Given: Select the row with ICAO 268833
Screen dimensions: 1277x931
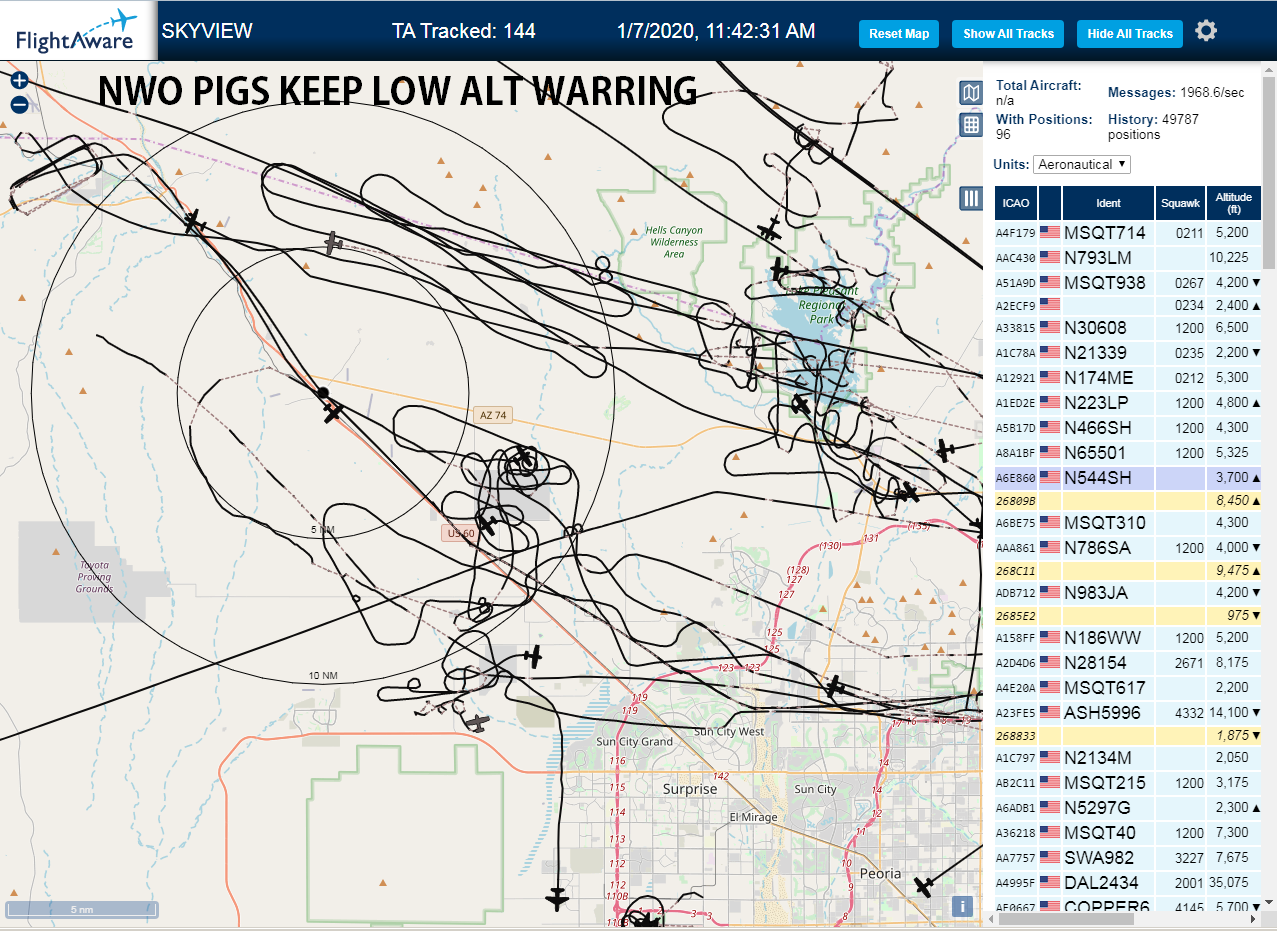Looking at the screenshot, I should [1128, 735].
